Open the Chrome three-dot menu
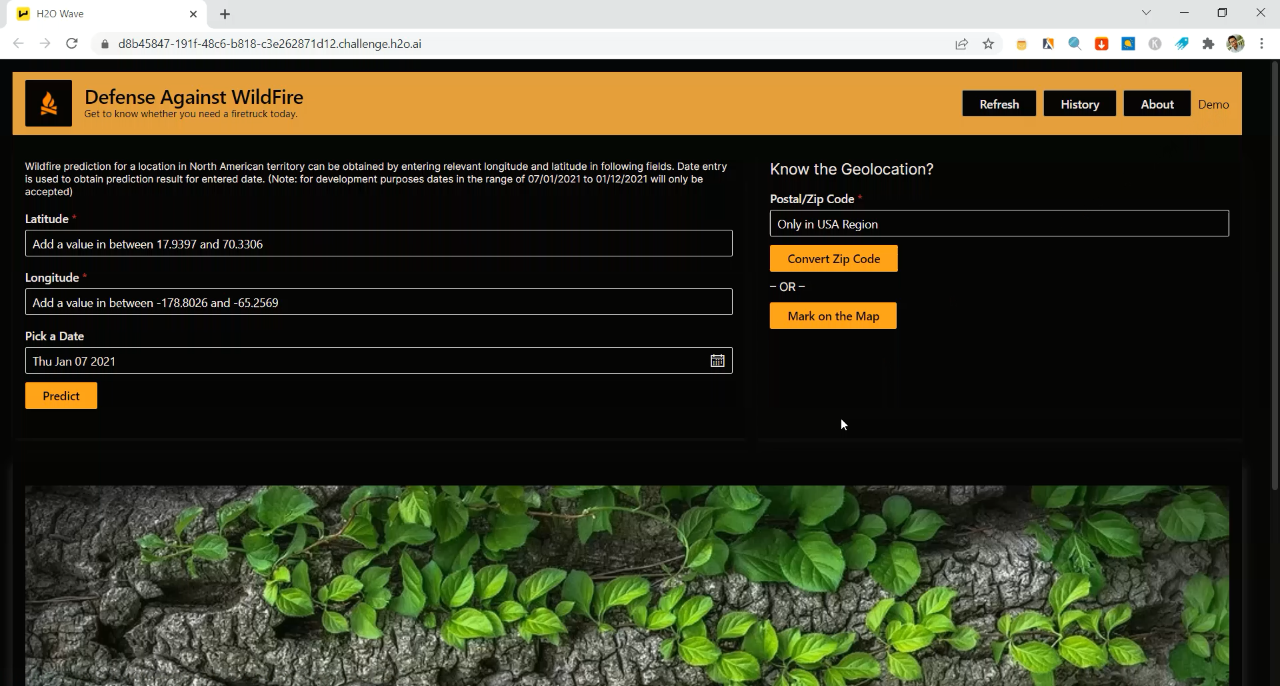The image size is (1280, 686). point(1262,44)
